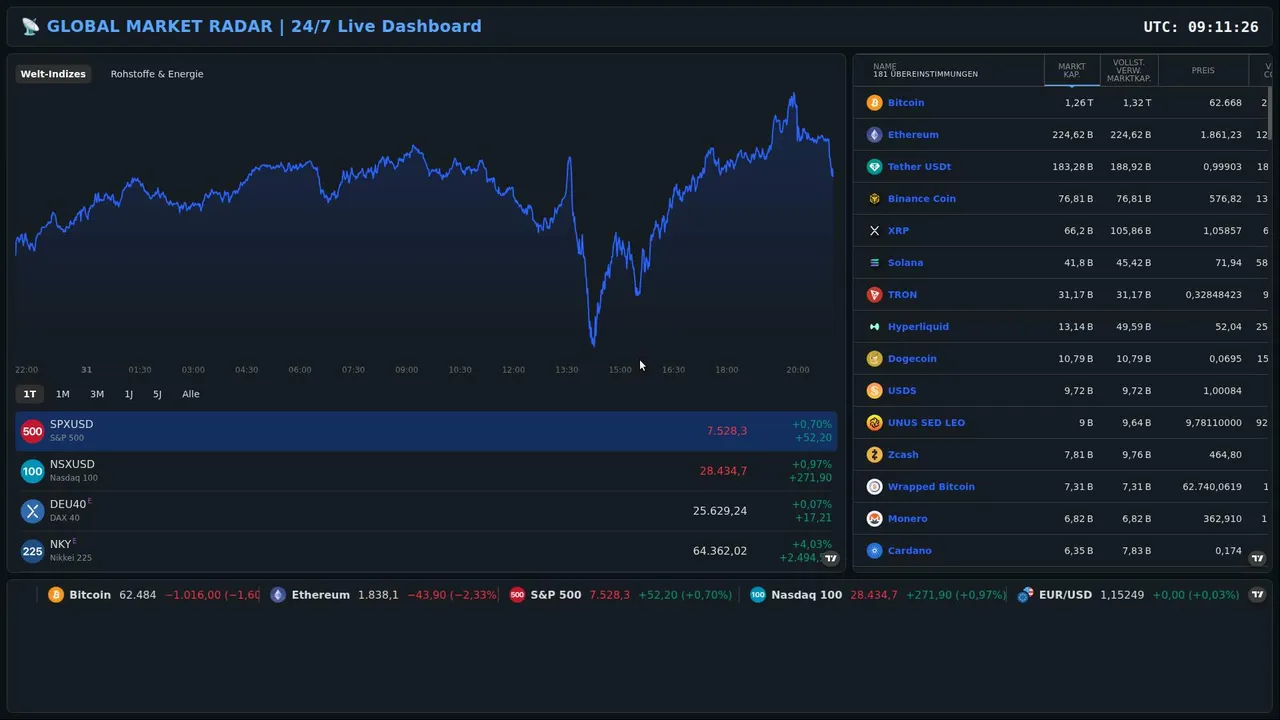Select the 1J time range
This screenshot has height=720, width=1280.
[129, 394]
